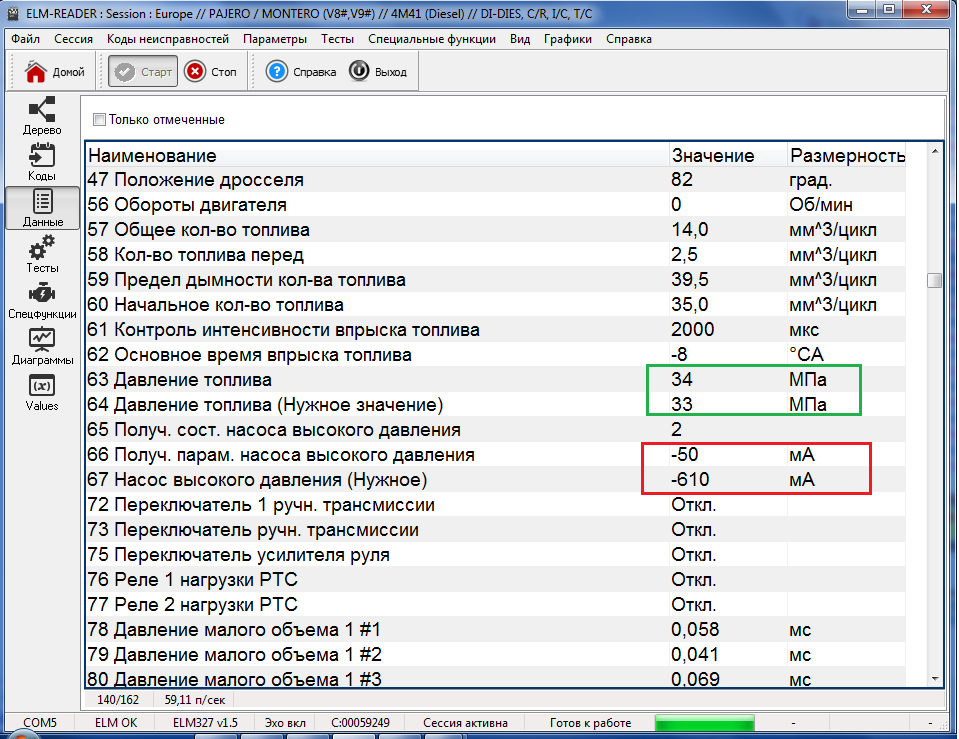Open the Дерево tree view
Image resolution: width=959 pixels, height=739 pixels.
point(42,110)
